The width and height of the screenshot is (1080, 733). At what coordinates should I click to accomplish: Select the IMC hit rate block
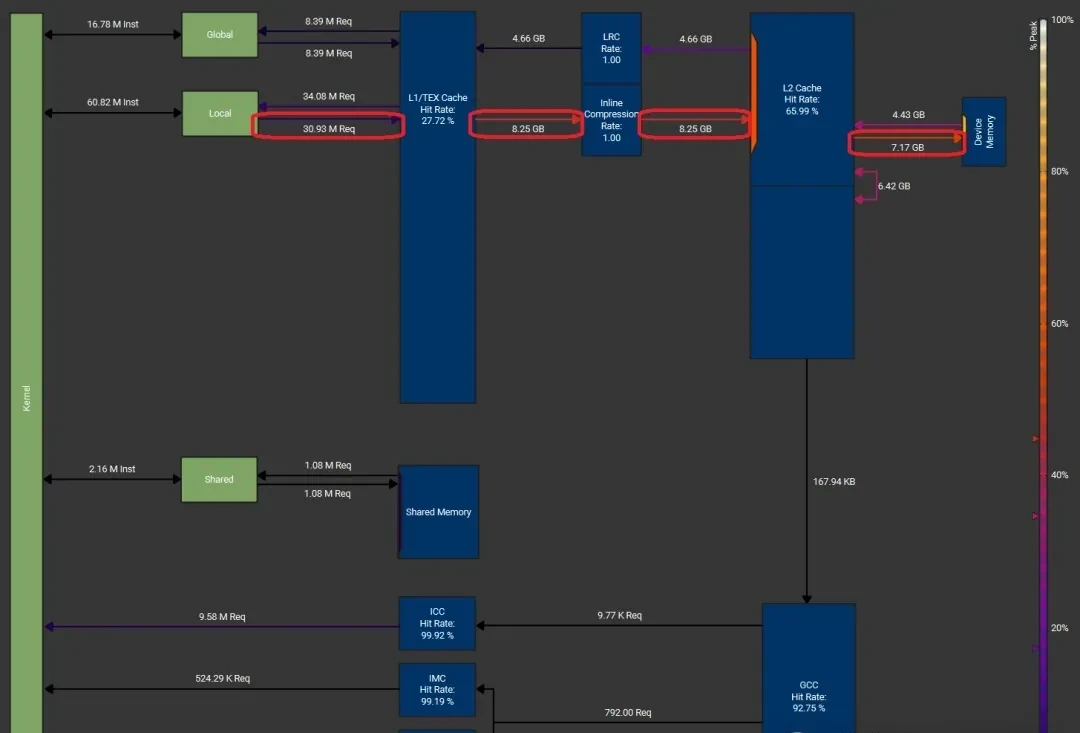pyautogui.click(x=437, y=690)
